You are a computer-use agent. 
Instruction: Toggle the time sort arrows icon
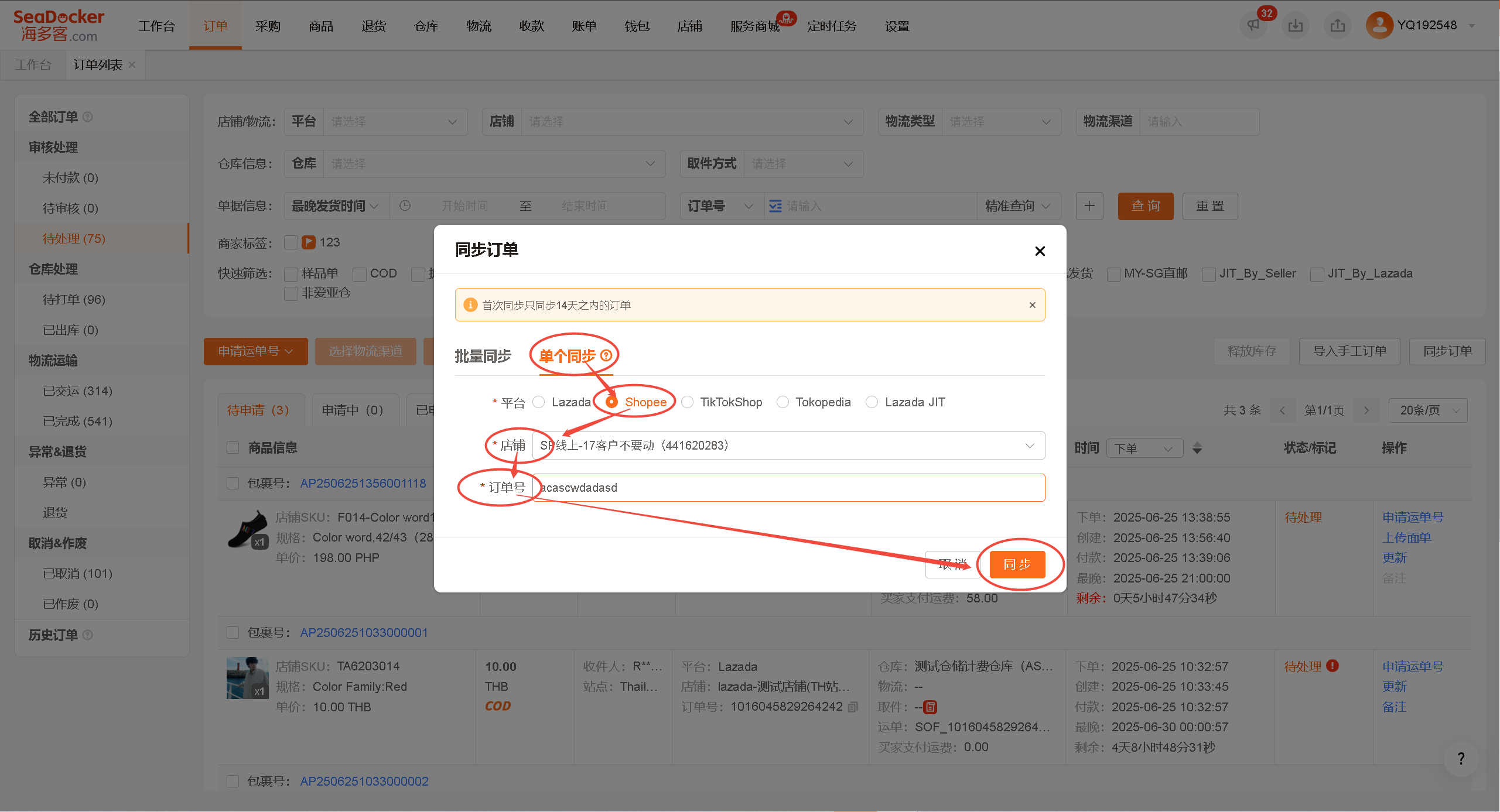1197,448
